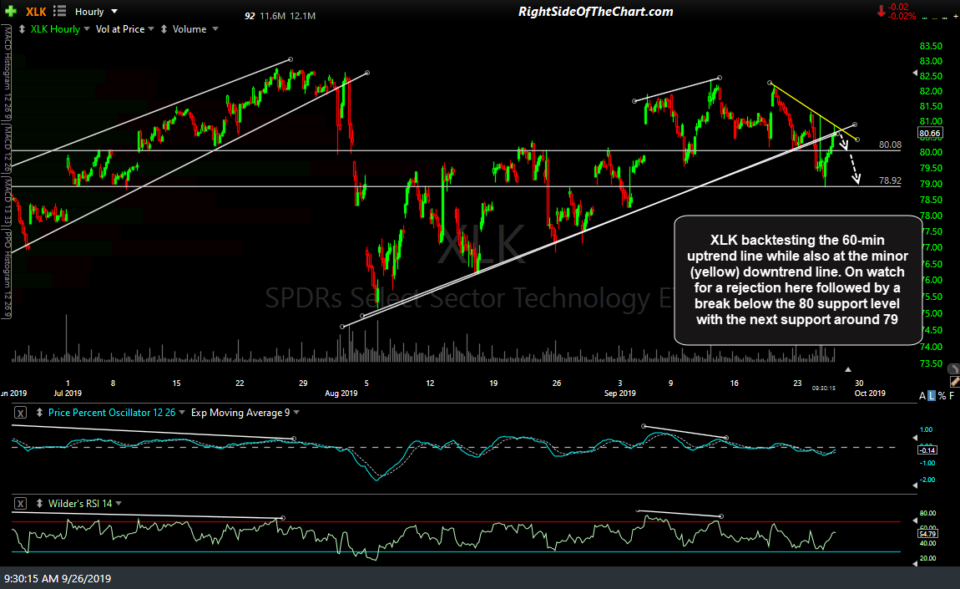Screen dimensions: 960x589
Task: Click the 80.66 price label on the axis
Action: (x=930, y=132)
